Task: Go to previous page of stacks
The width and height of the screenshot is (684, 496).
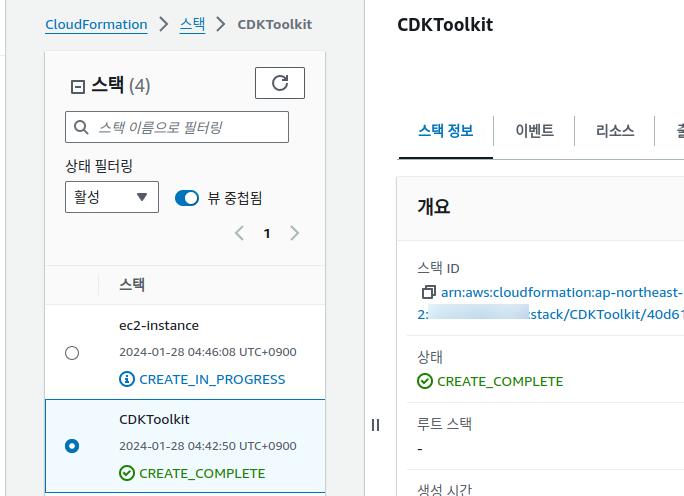Action: pyautogui.click(x=239, y=233)
